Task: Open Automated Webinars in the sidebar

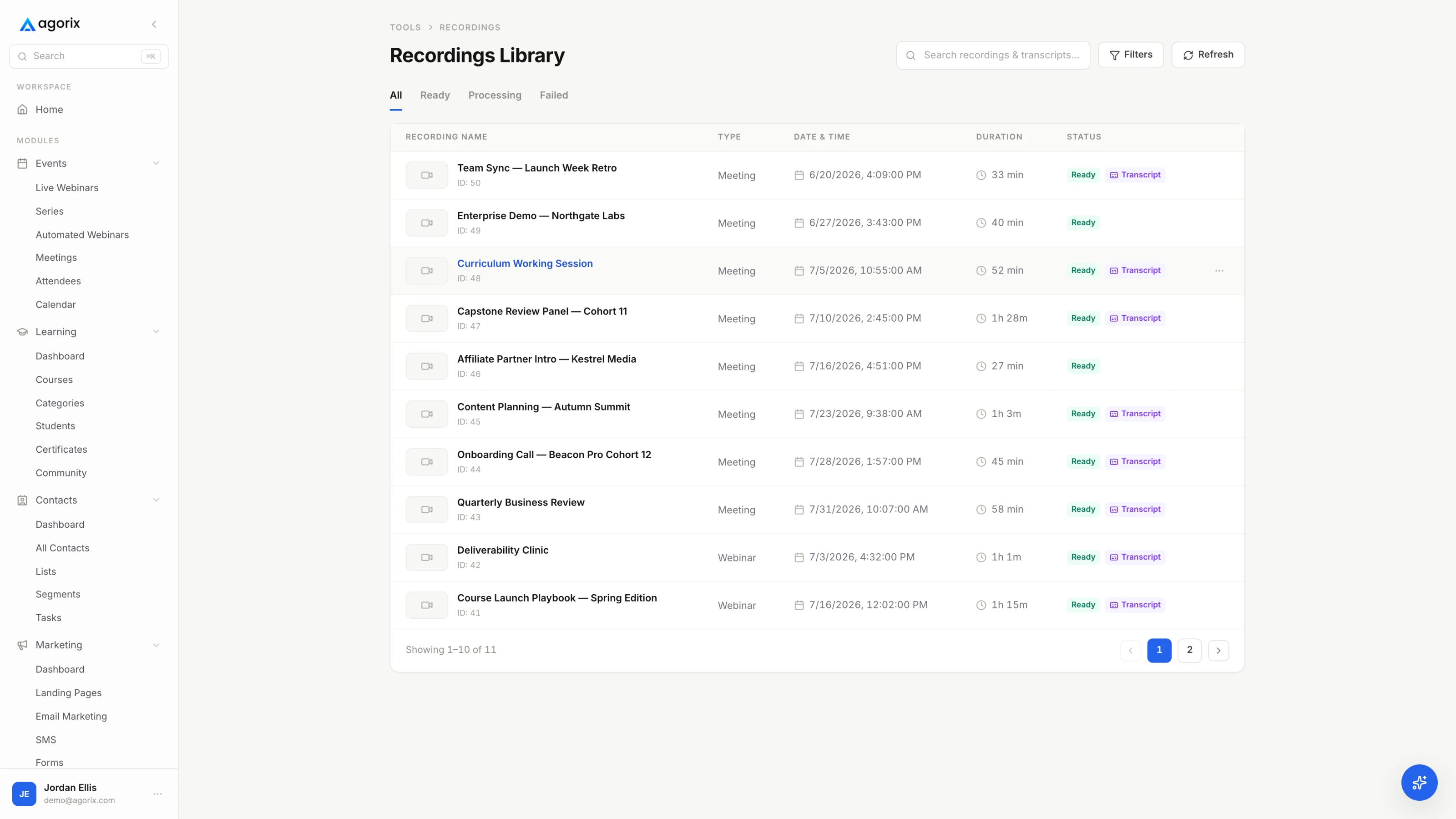Action: tap(82, 235)
